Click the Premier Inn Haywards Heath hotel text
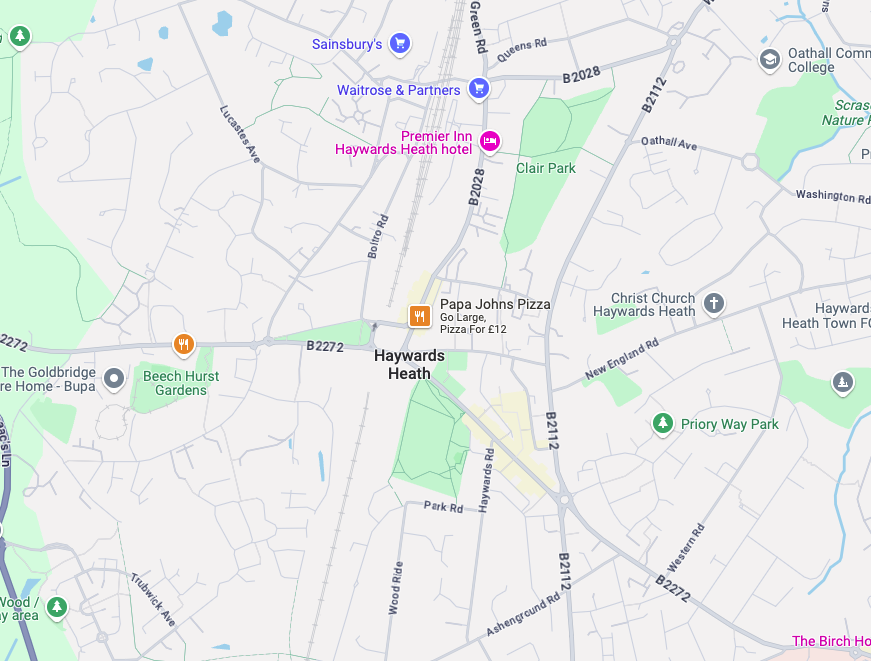The image size is (871, 661). 404,143
